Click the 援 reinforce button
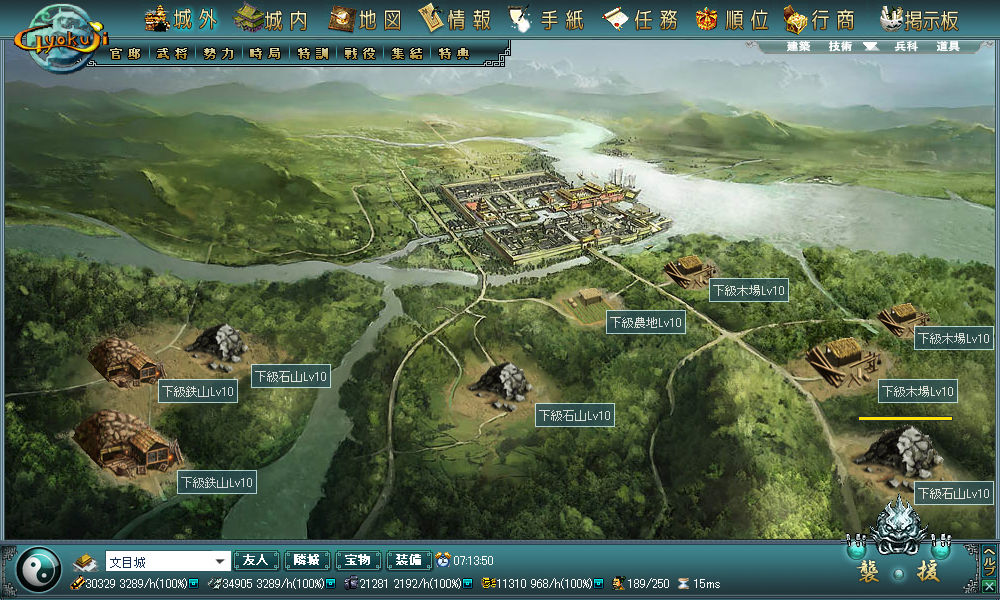1000x600 pixels. [x=928, y=572]
